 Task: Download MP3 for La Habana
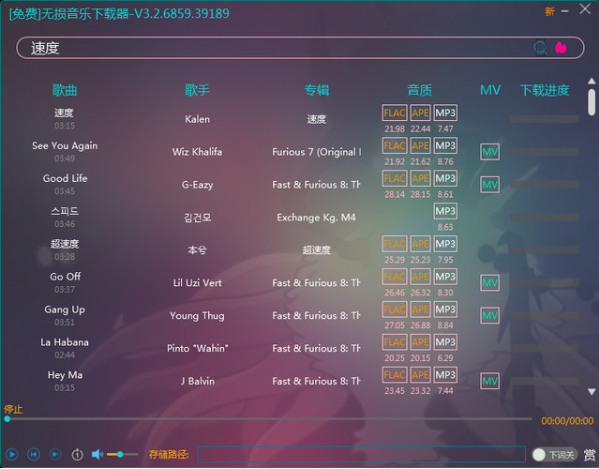445,342
